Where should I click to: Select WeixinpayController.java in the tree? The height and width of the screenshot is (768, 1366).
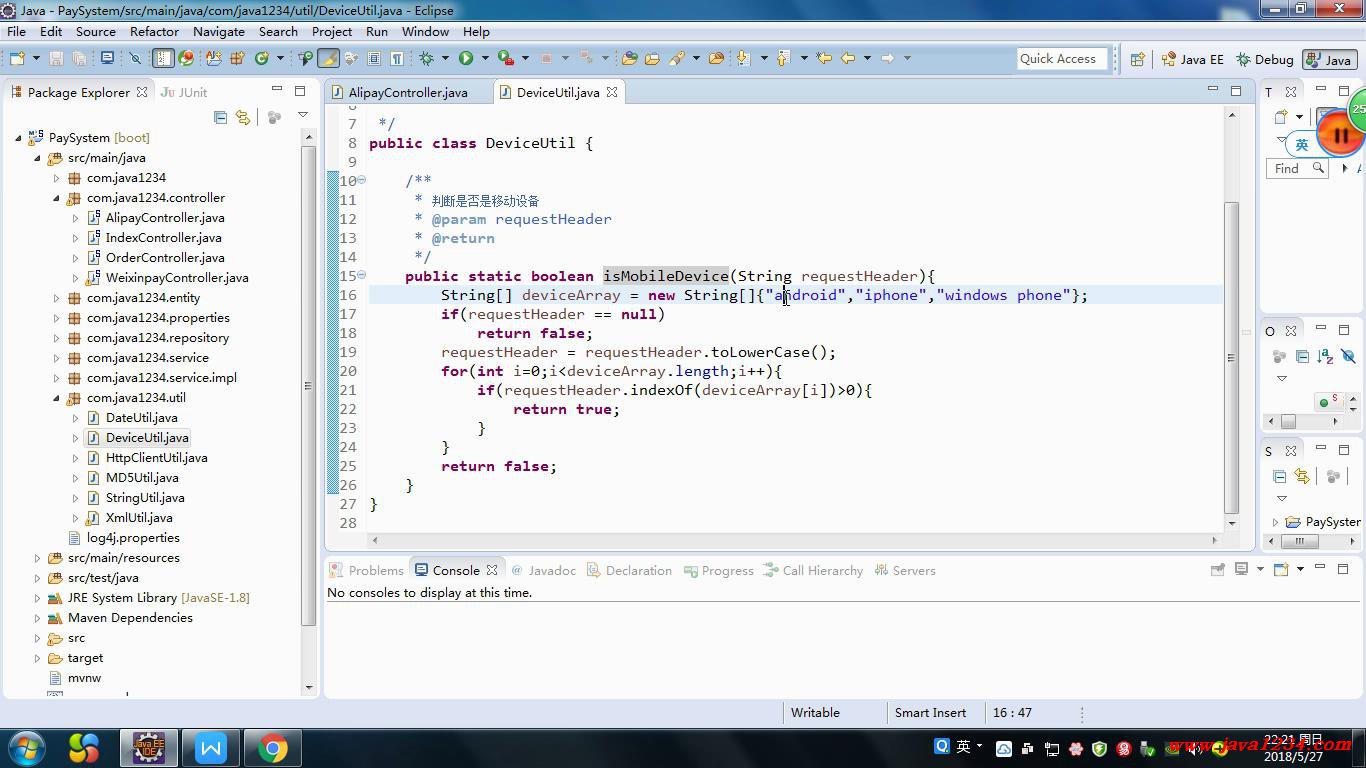tap(177, 278)
